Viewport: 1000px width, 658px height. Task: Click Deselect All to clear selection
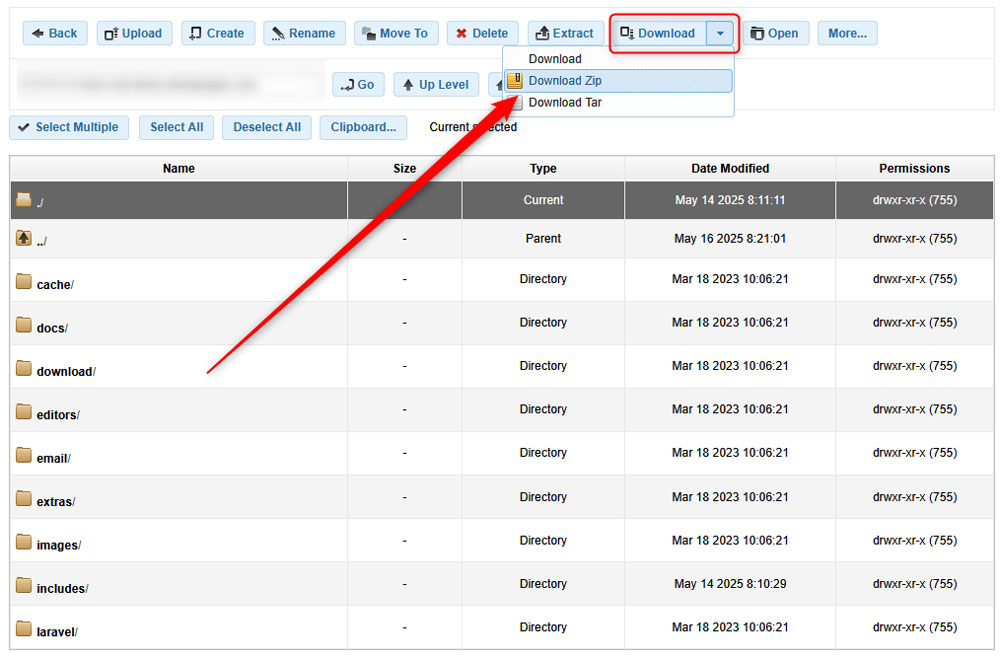point(266,127)
